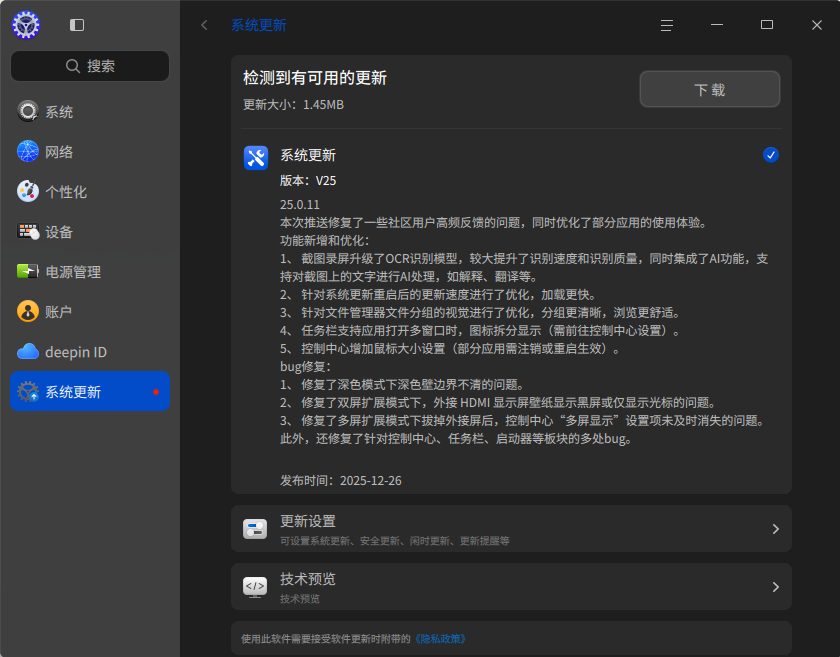Select 系统更新 in the sidebar
This screenshot has height=657, width=840.
(x=90, y=392)
